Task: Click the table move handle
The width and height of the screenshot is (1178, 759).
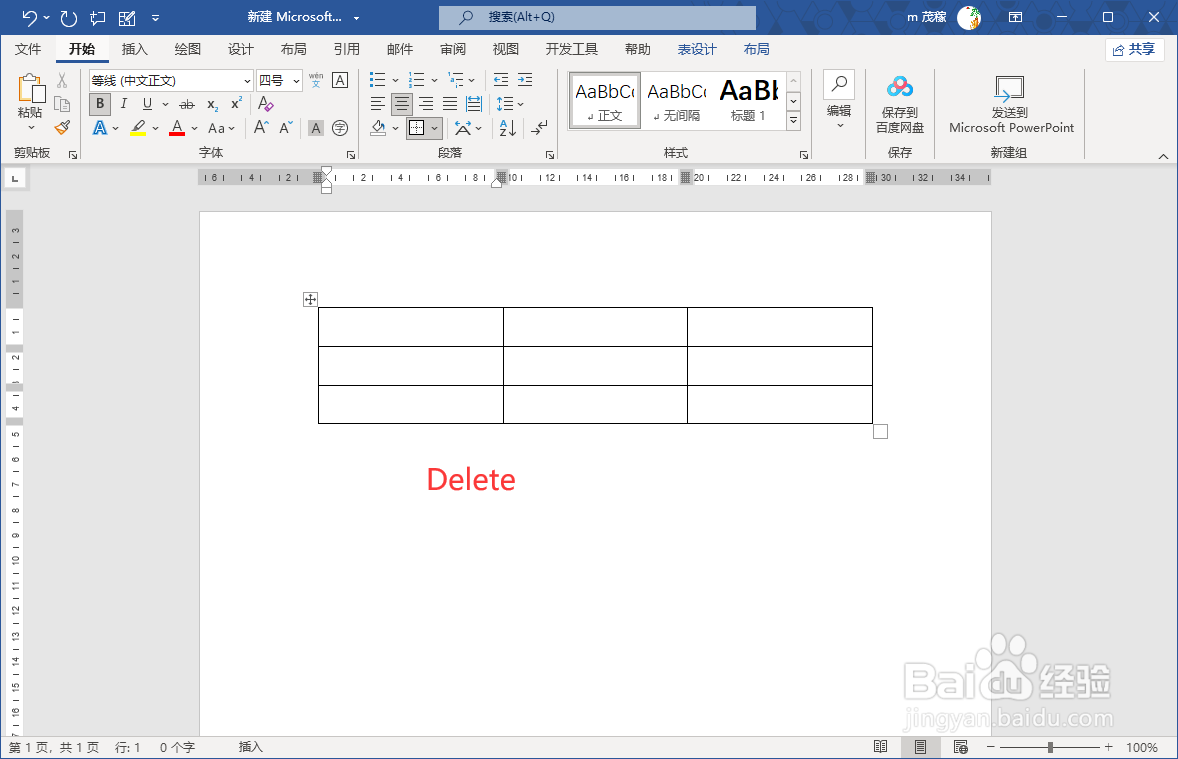Action: click(x=310, y=299)
